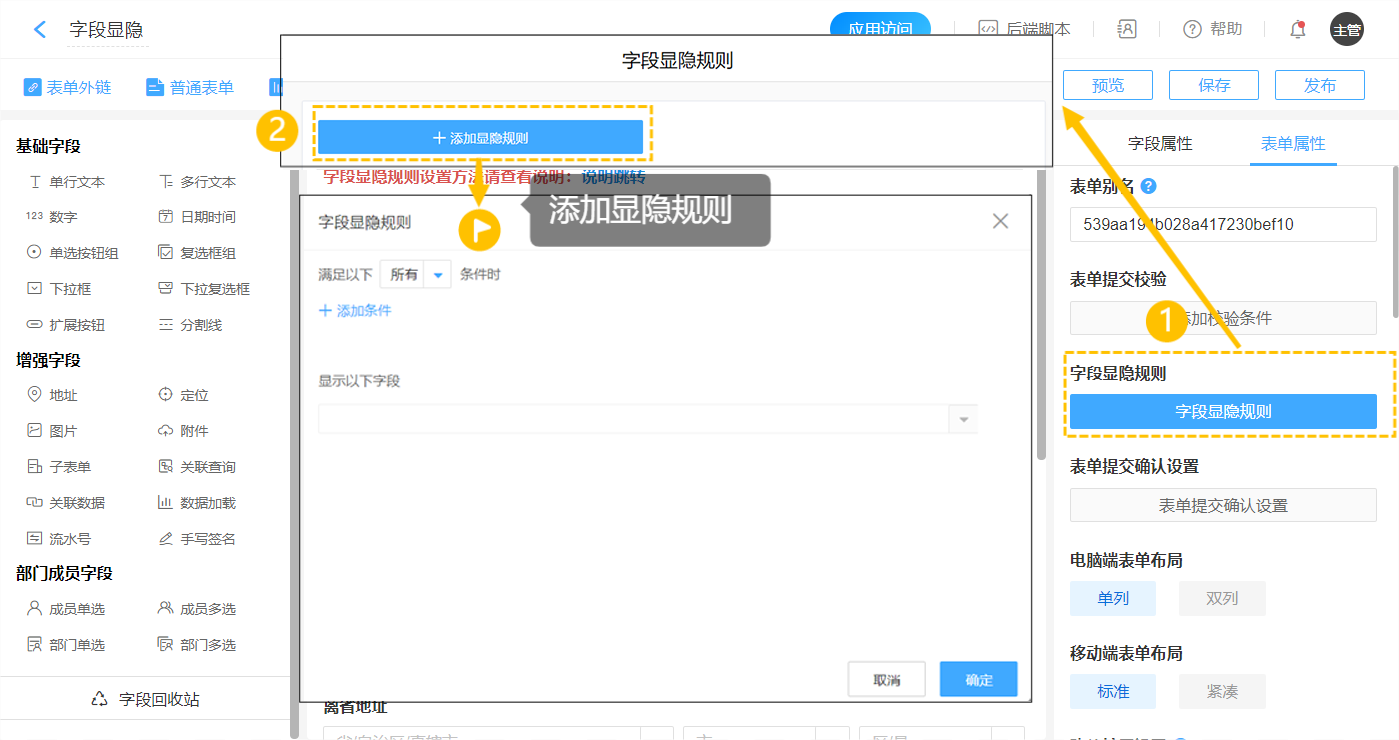
Task: Select 单列 desktop layout option
Action: click(x=1112, y=598)
